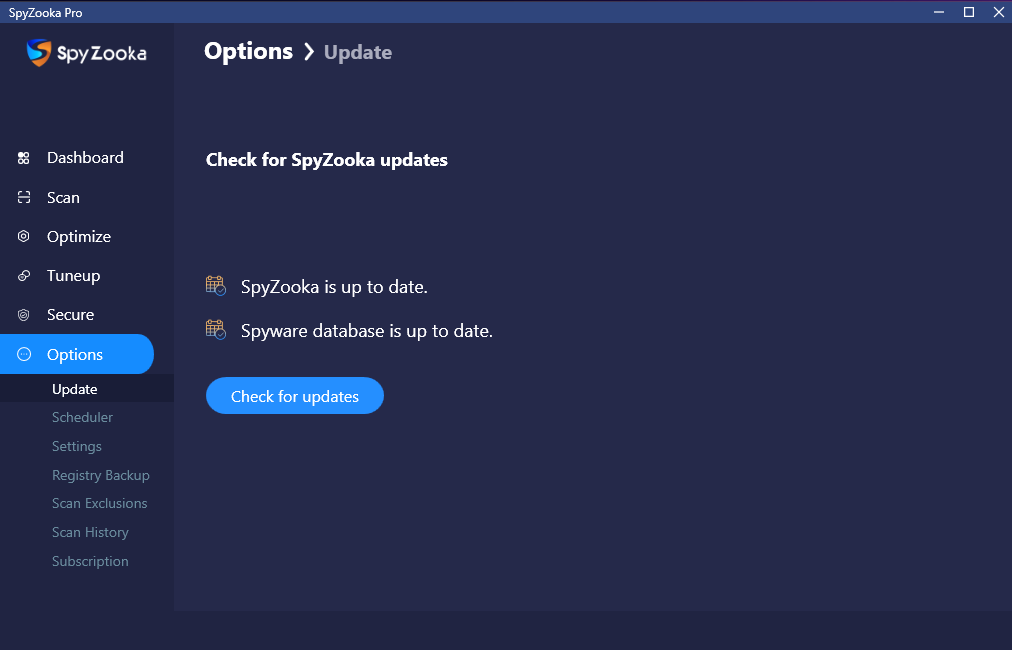Click the Options breadcrumb heading
Screen dimensions: 1012x650
(248, 51)
